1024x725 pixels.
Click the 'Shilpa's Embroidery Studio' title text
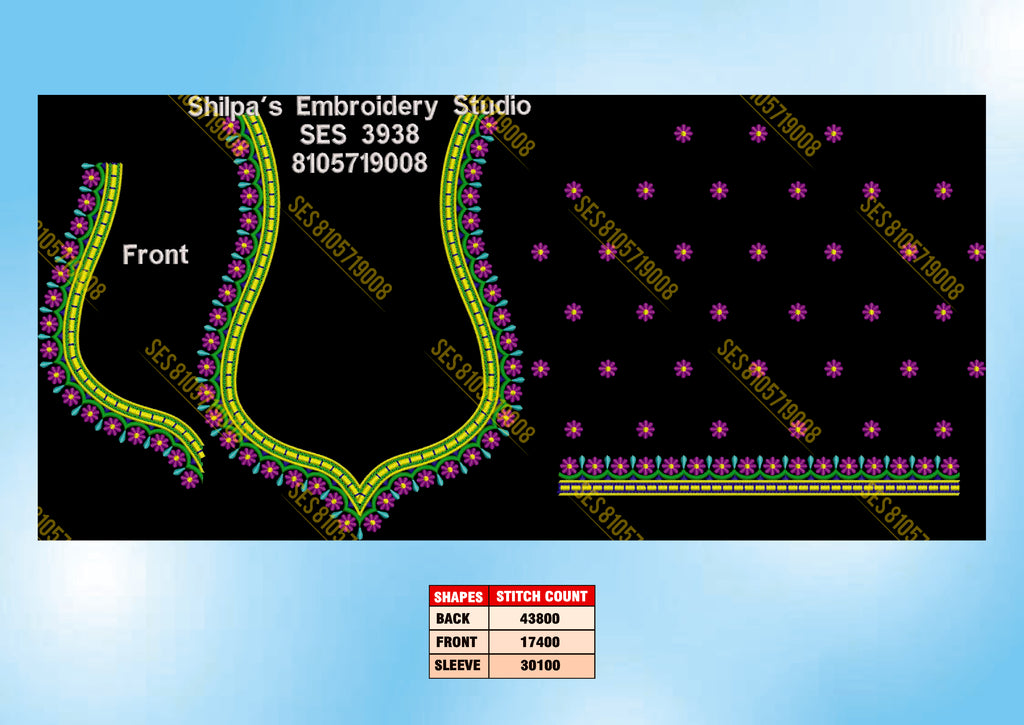click(359, 106)
